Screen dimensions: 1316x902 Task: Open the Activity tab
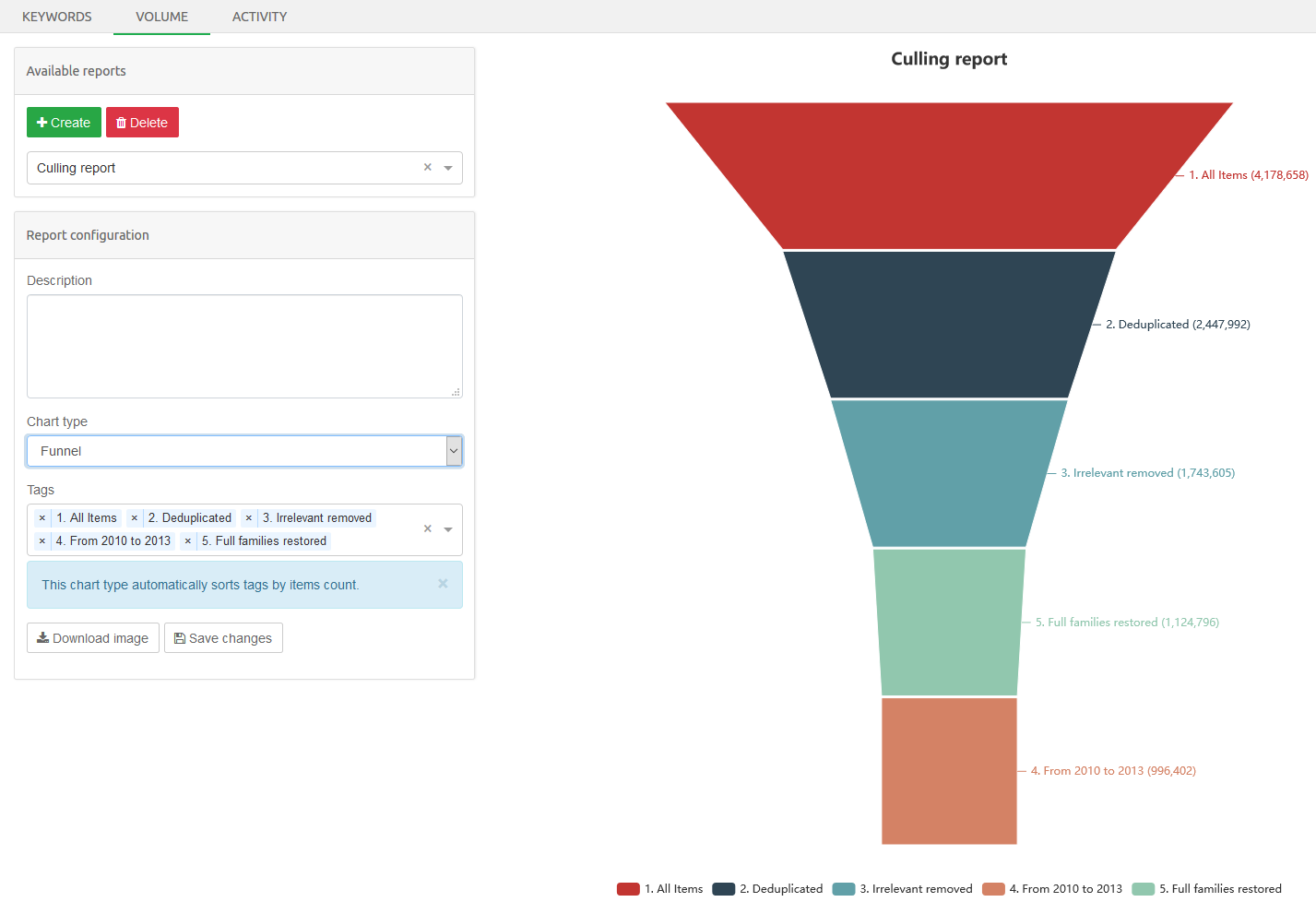coord(259,17)
